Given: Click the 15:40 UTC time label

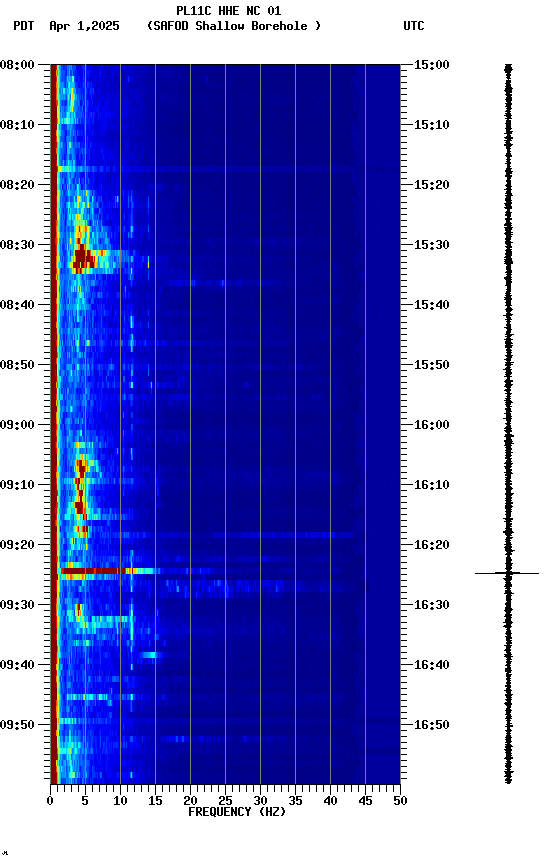Looking at the screenshot, I should tap(432, 305).
